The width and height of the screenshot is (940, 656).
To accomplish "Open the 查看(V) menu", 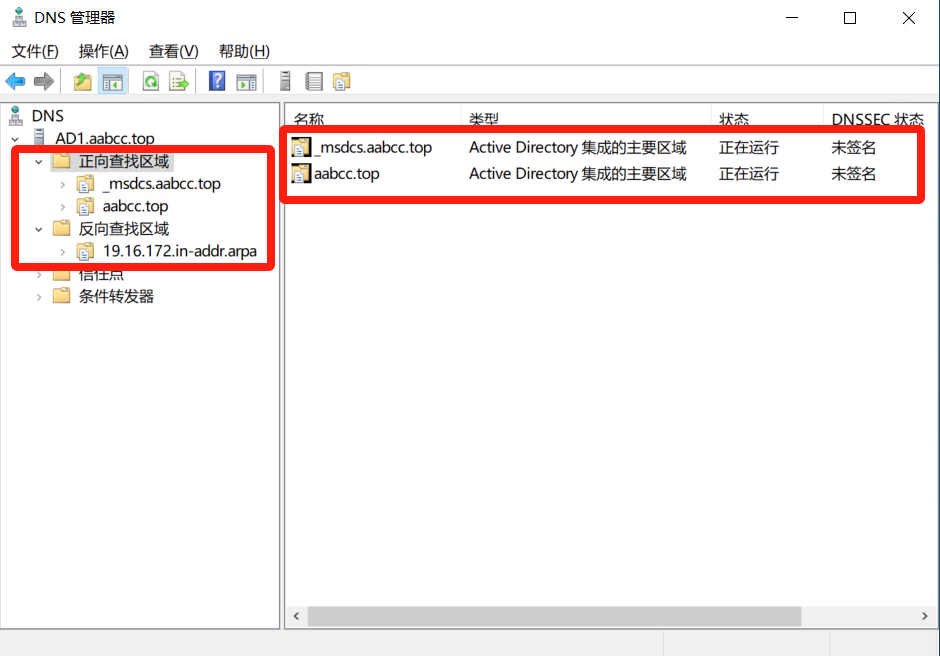I will 173,51.
